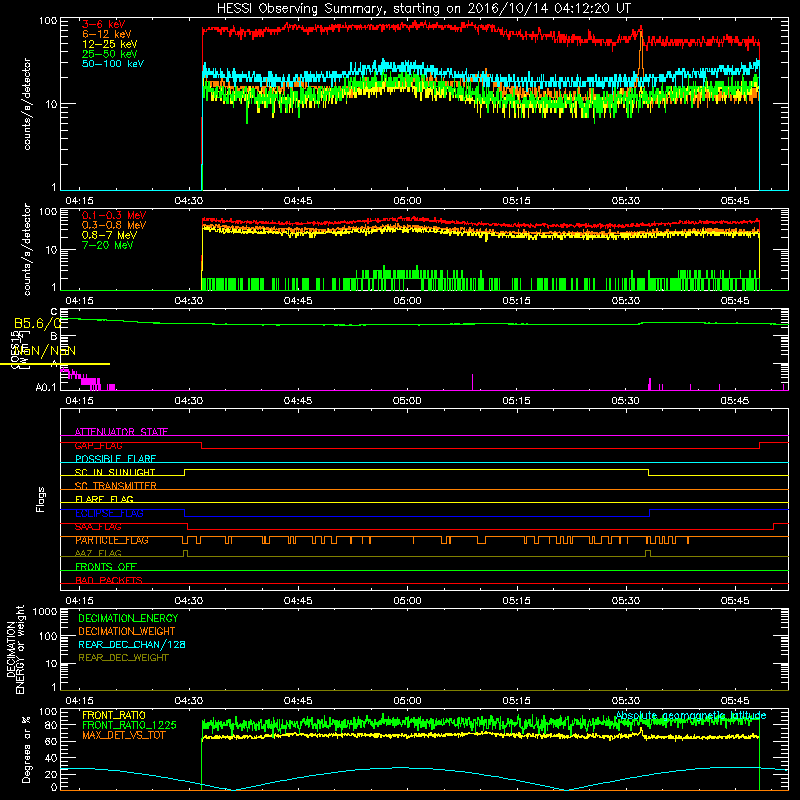Select the yellow FRONT_RATIO legend label

[114, 715]
